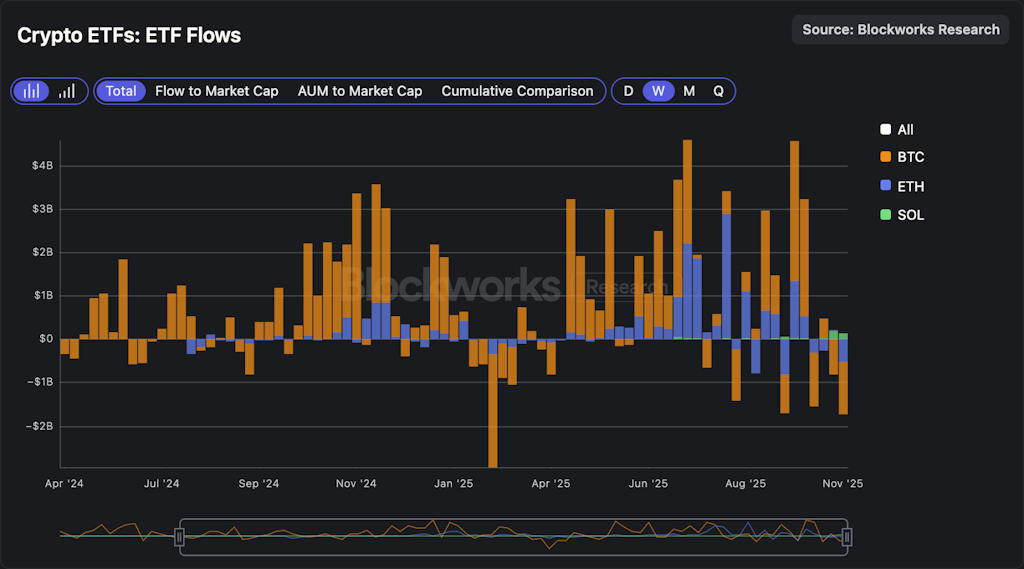Open the AUM to Market Cap view
The width and height of the screenshot is (1024, 569).
click(359, 91)
